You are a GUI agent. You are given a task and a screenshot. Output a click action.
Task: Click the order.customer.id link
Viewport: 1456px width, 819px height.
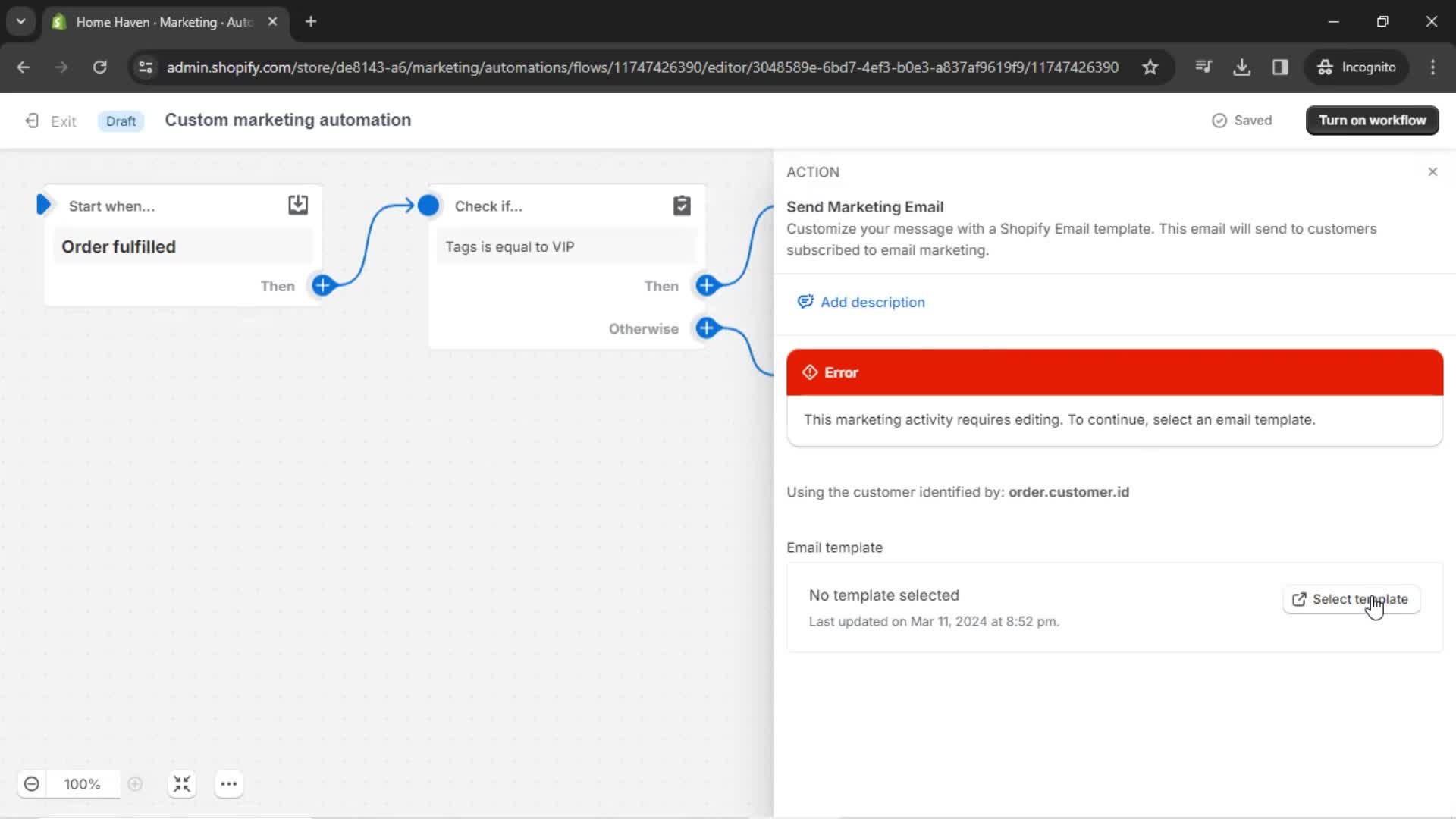tap(1069, 492)
